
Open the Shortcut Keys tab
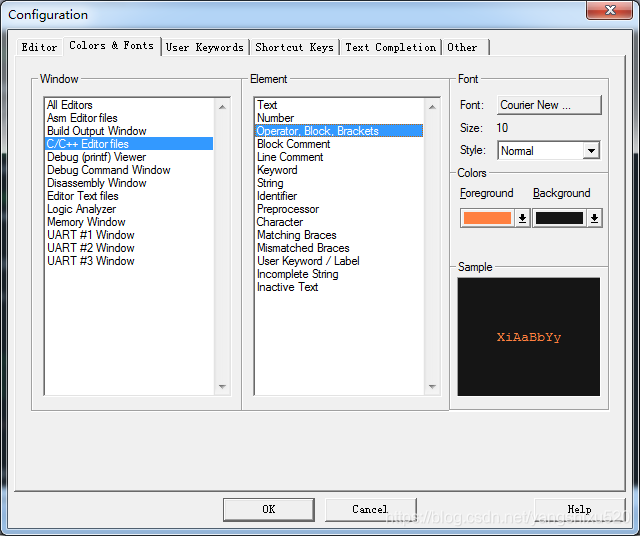point(294,47)
